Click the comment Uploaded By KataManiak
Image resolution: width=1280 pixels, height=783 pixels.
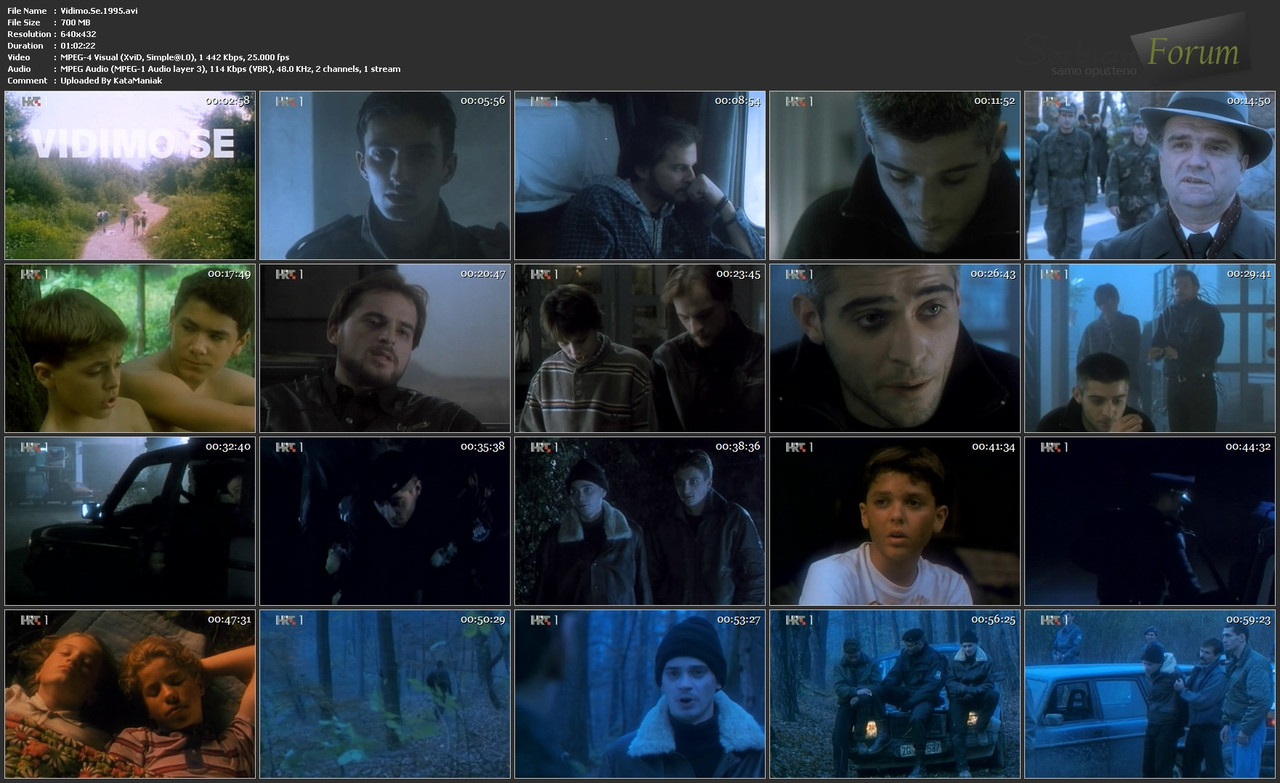coord(111,81)
